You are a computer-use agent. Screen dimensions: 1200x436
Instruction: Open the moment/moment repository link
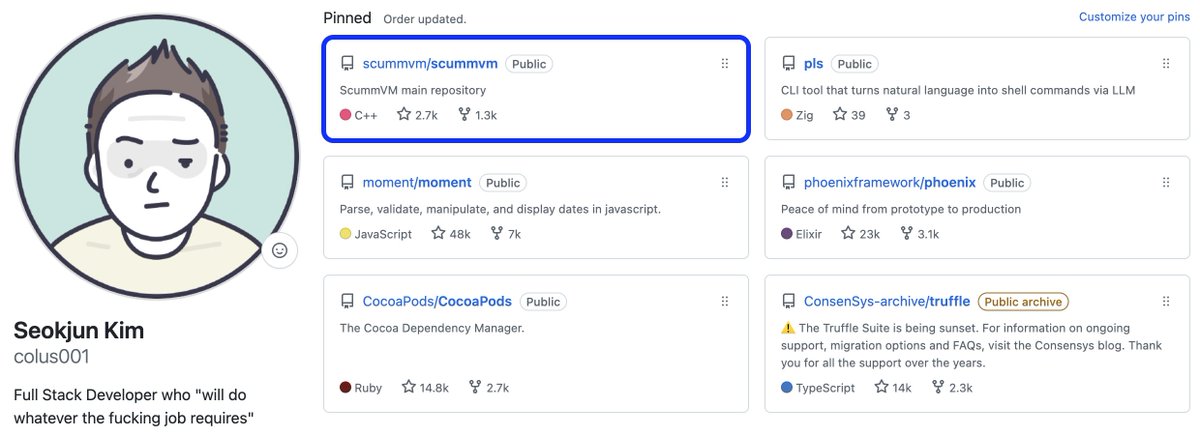pyautogui.click(x=416, y=182)
